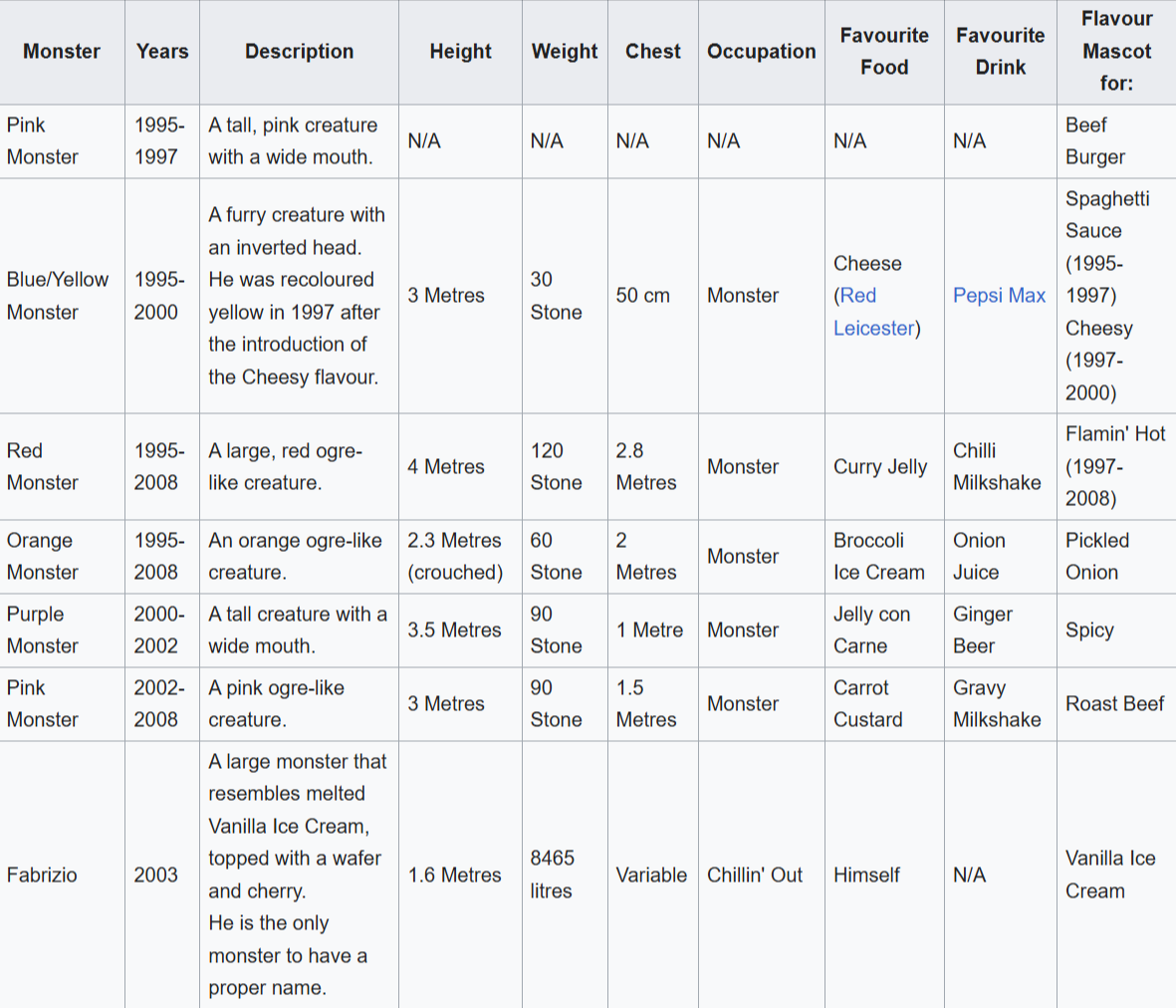
Task: Click the 2002-2008 years cell
Action: 162,703
